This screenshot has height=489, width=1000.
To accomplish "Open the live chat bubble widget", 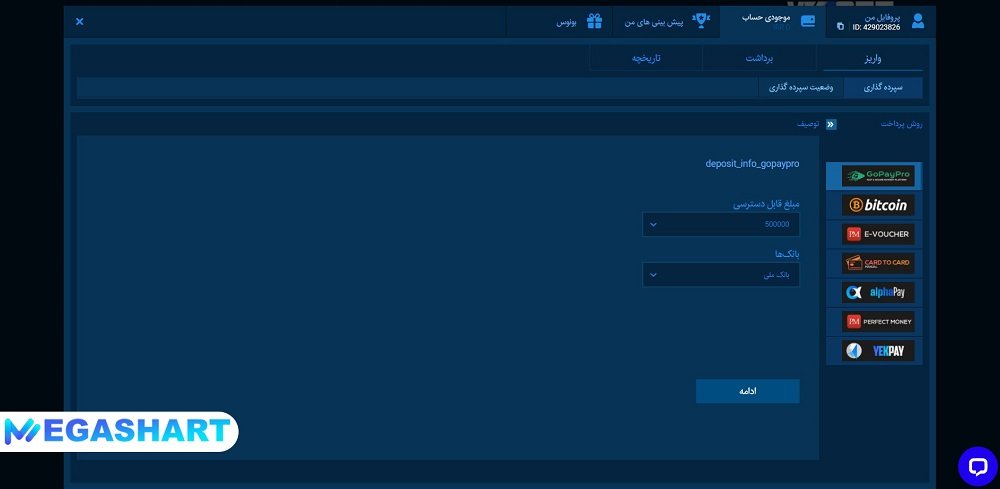I will click(977, 466).
